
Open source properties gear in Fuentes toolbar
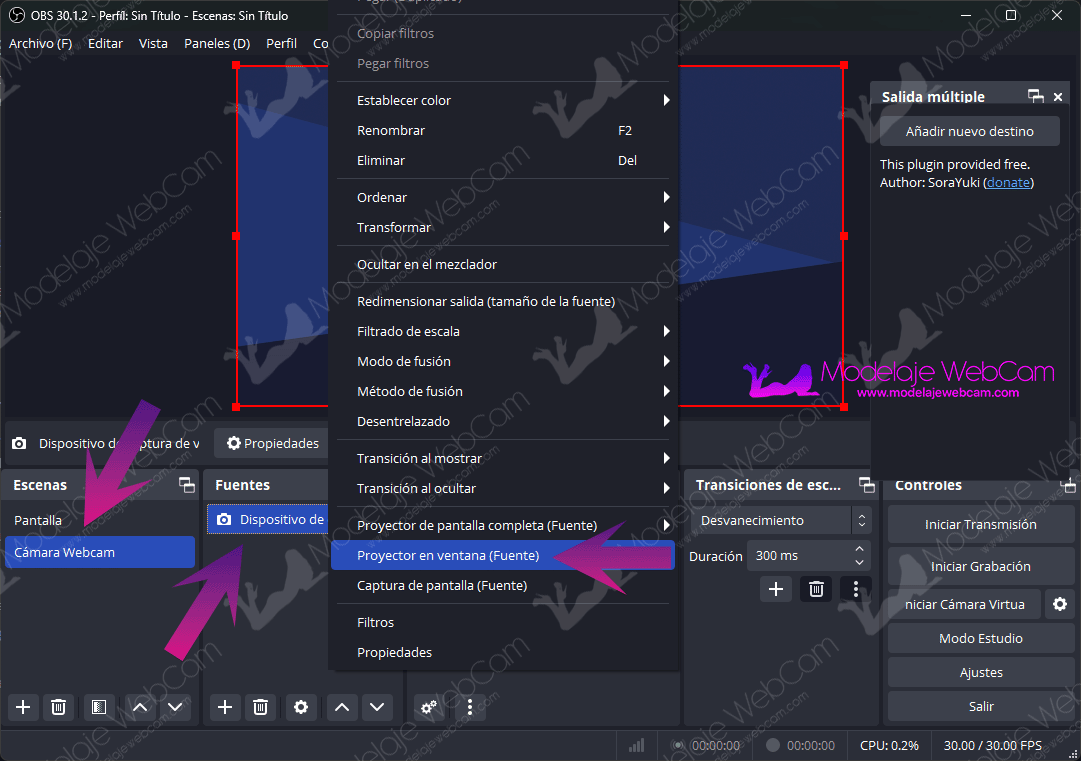[301, 707]
